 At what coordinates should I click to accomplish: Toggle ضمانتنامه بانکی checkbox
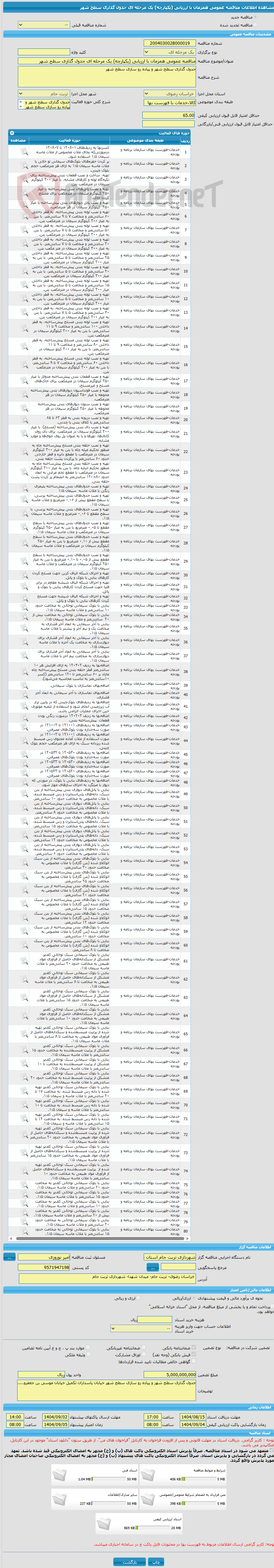pyautogui.click(x=193, y=1348)
